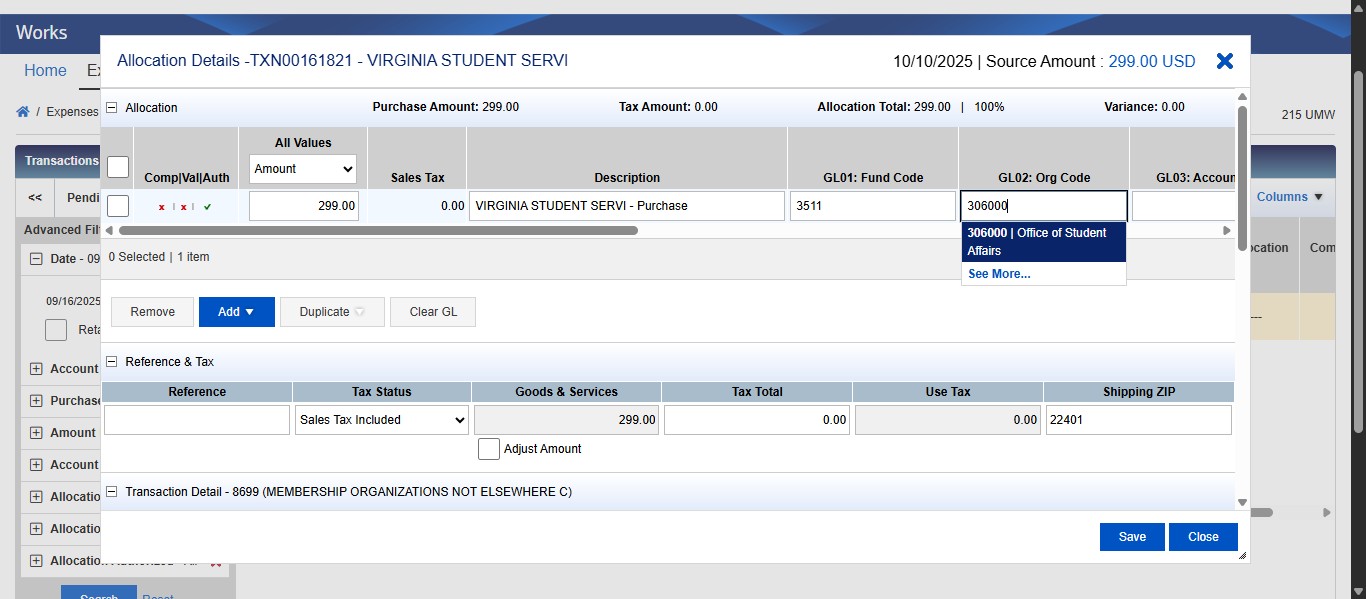Open the All Values Amount combo box

[302, 169]
